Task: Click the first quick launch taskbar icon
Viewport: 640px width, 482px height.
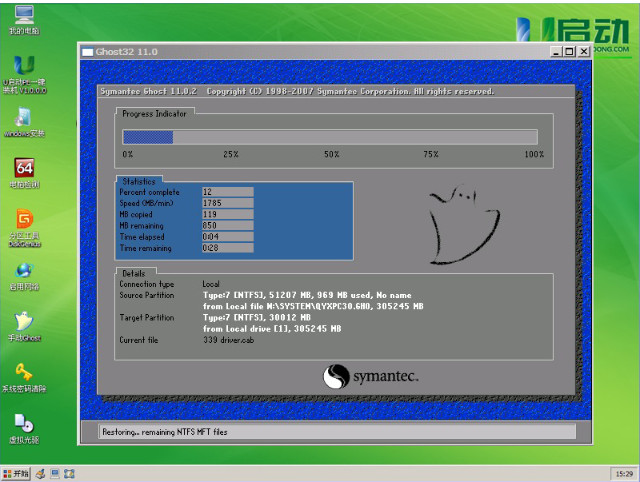Action: (x=41, y=472)
